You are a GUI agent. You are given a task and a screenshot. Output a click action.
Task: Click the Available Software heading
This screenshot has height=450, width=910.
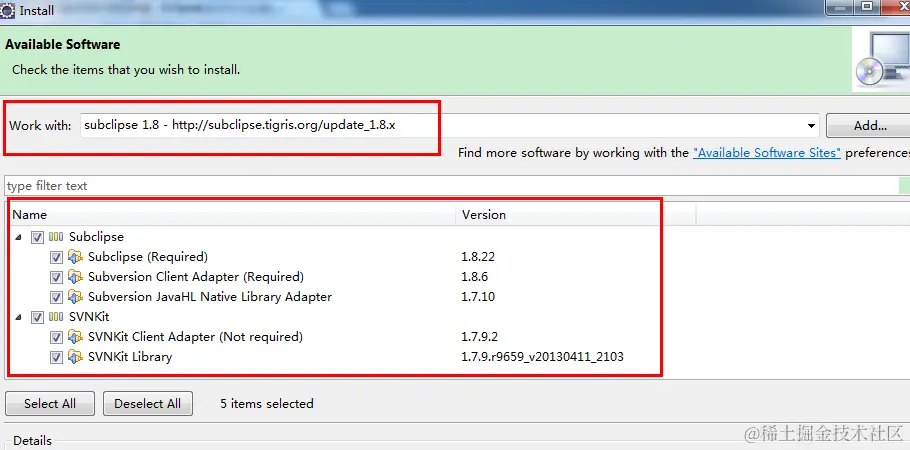pyautogui.click(x=63, y=44)
